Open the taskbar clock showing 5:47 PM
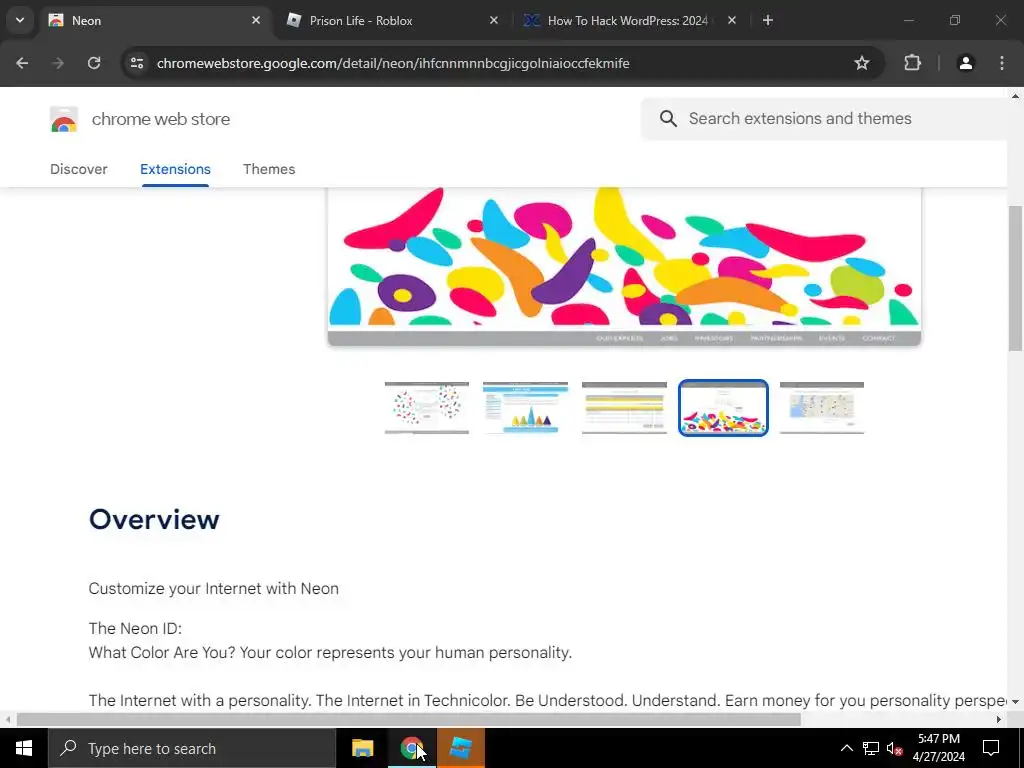This screenshot has width=1024, height=768. point(938,748)
